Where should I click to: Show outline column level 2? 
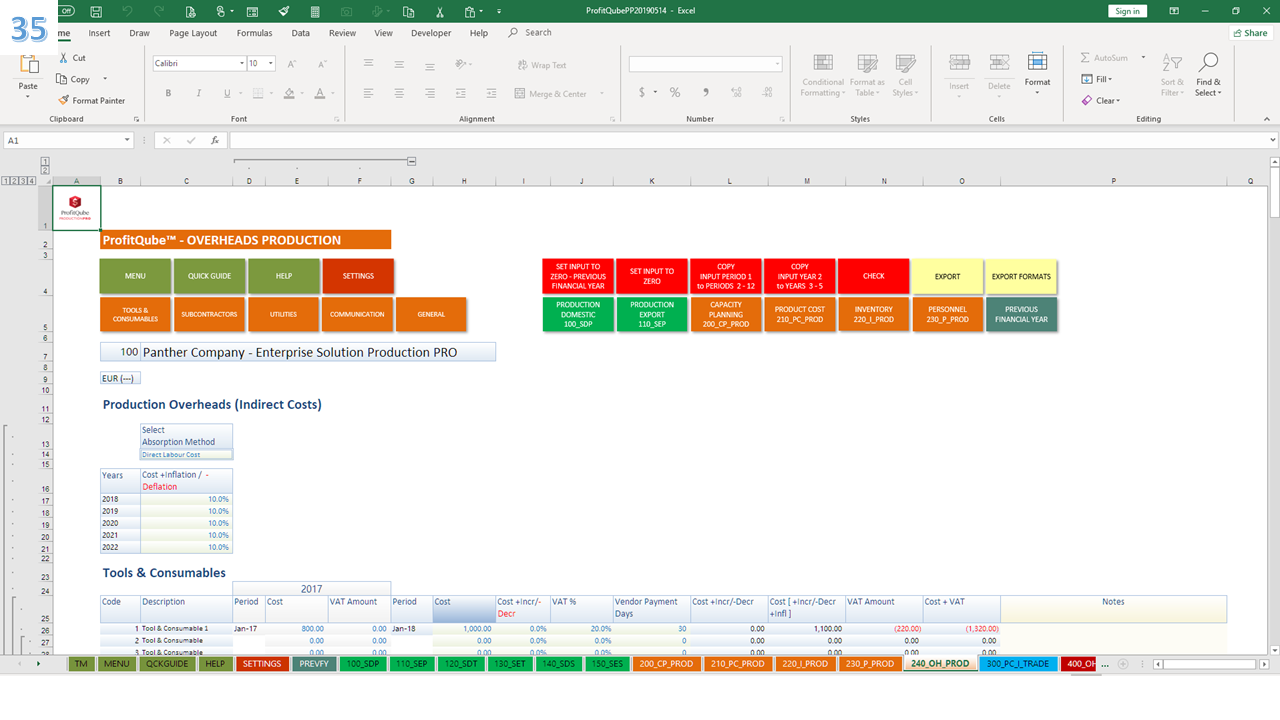45,170
